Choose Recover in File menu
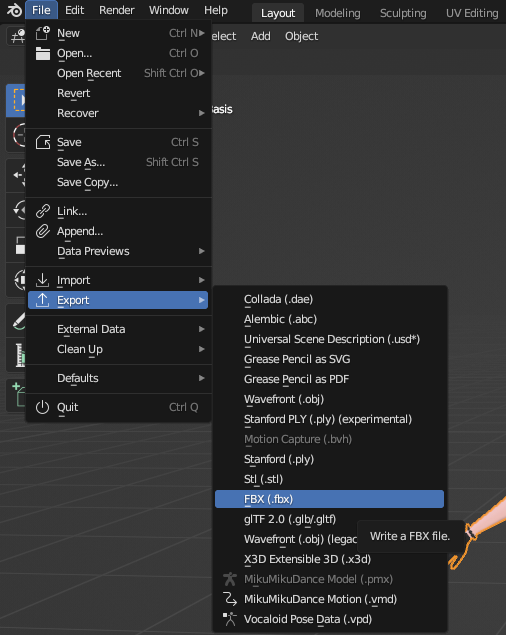 119,113
